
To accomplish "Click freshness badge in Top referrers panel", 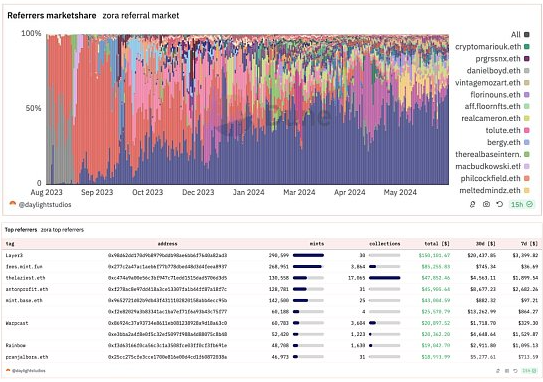I will point(528,371).
